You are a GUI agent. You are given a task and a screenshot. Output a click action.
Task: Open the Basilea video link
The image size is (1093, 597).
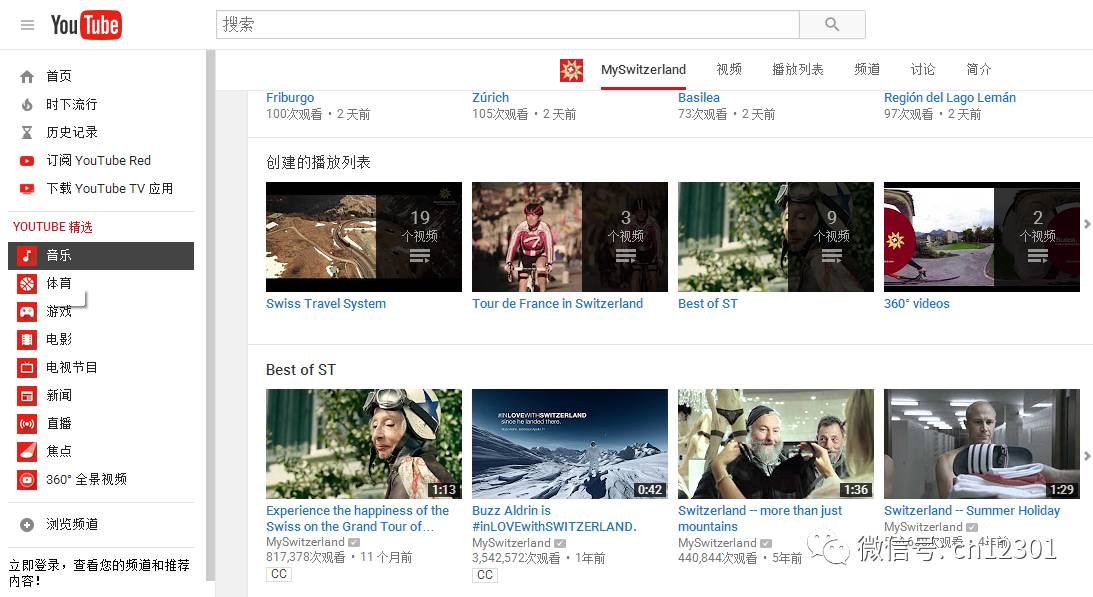click(x=698, y=98)
